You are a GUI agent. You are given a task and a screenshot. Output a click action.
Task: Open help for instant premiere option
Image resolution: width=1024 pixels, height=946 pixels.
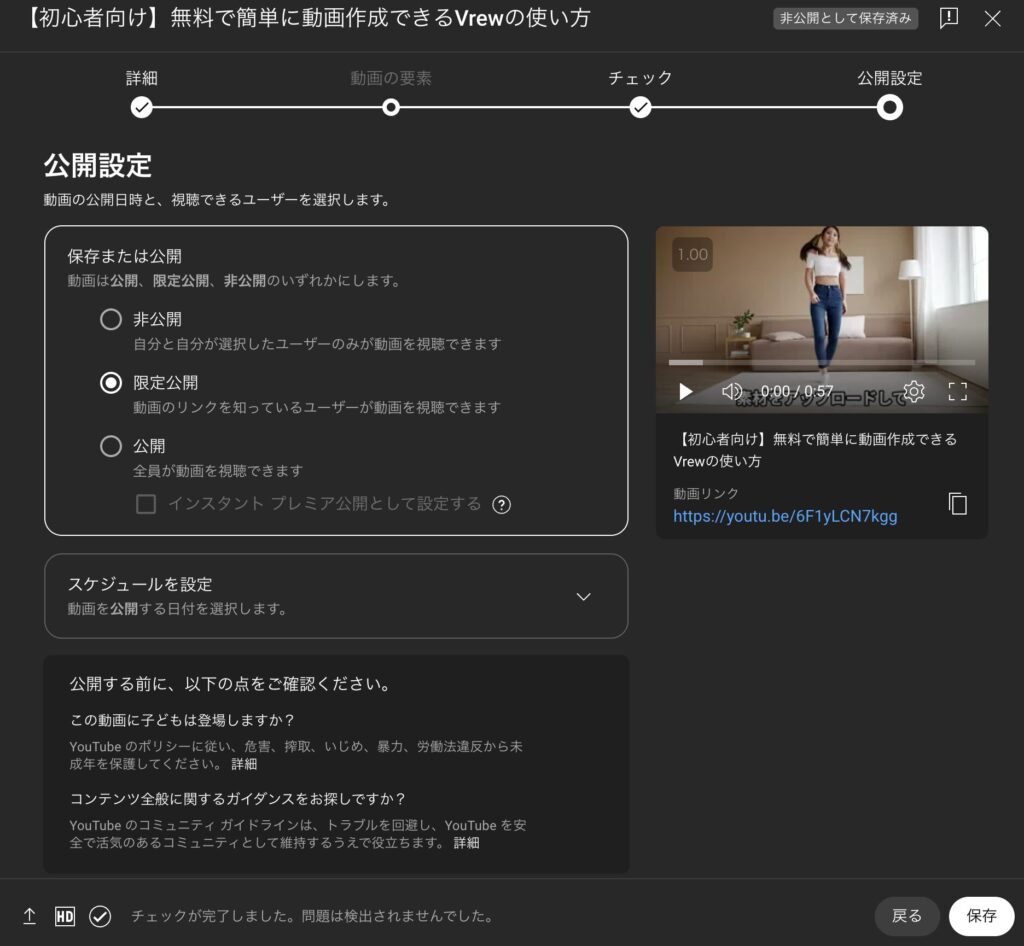pos(501,505)
